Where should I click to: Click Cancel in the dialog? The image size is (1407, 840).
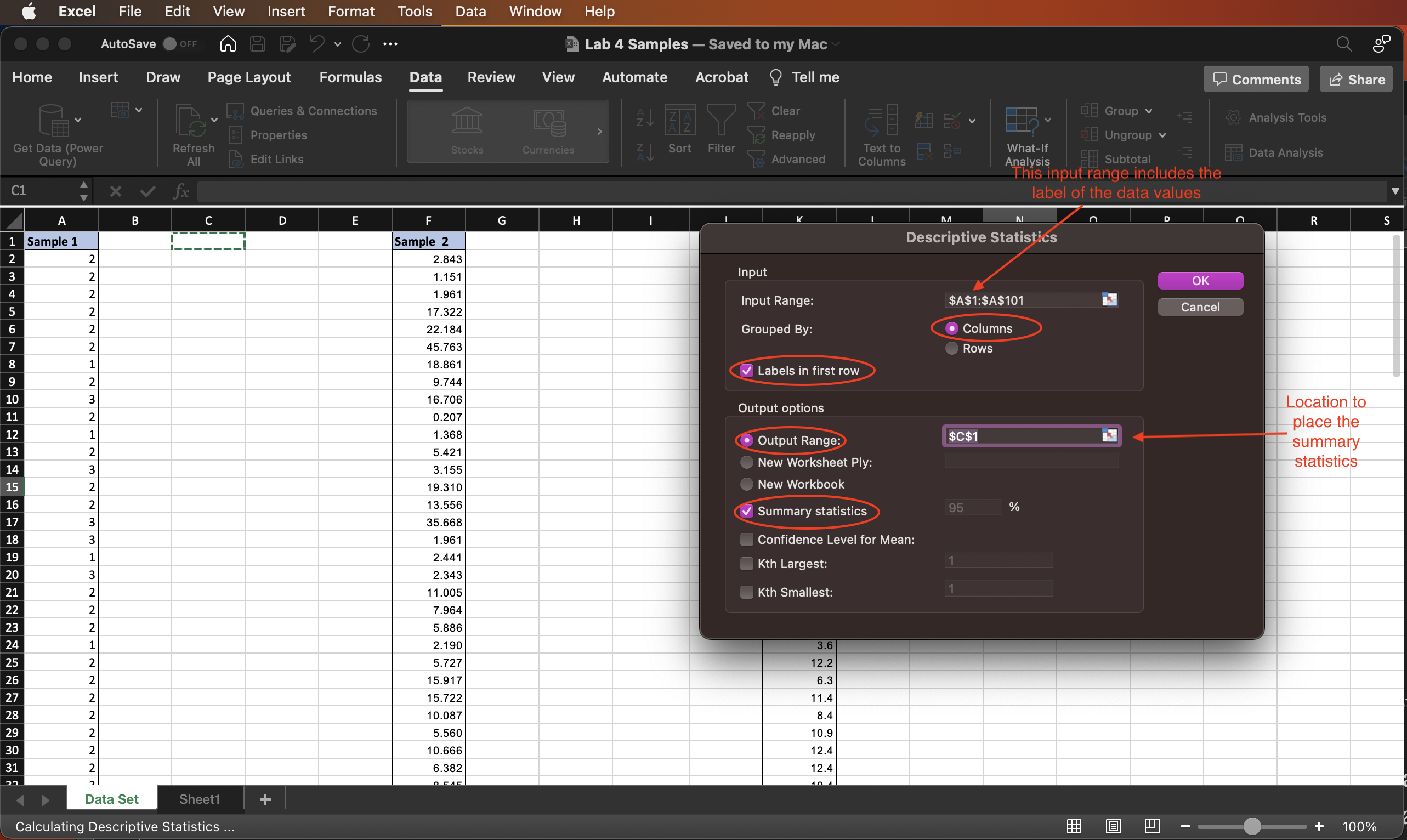[1200, 307]
